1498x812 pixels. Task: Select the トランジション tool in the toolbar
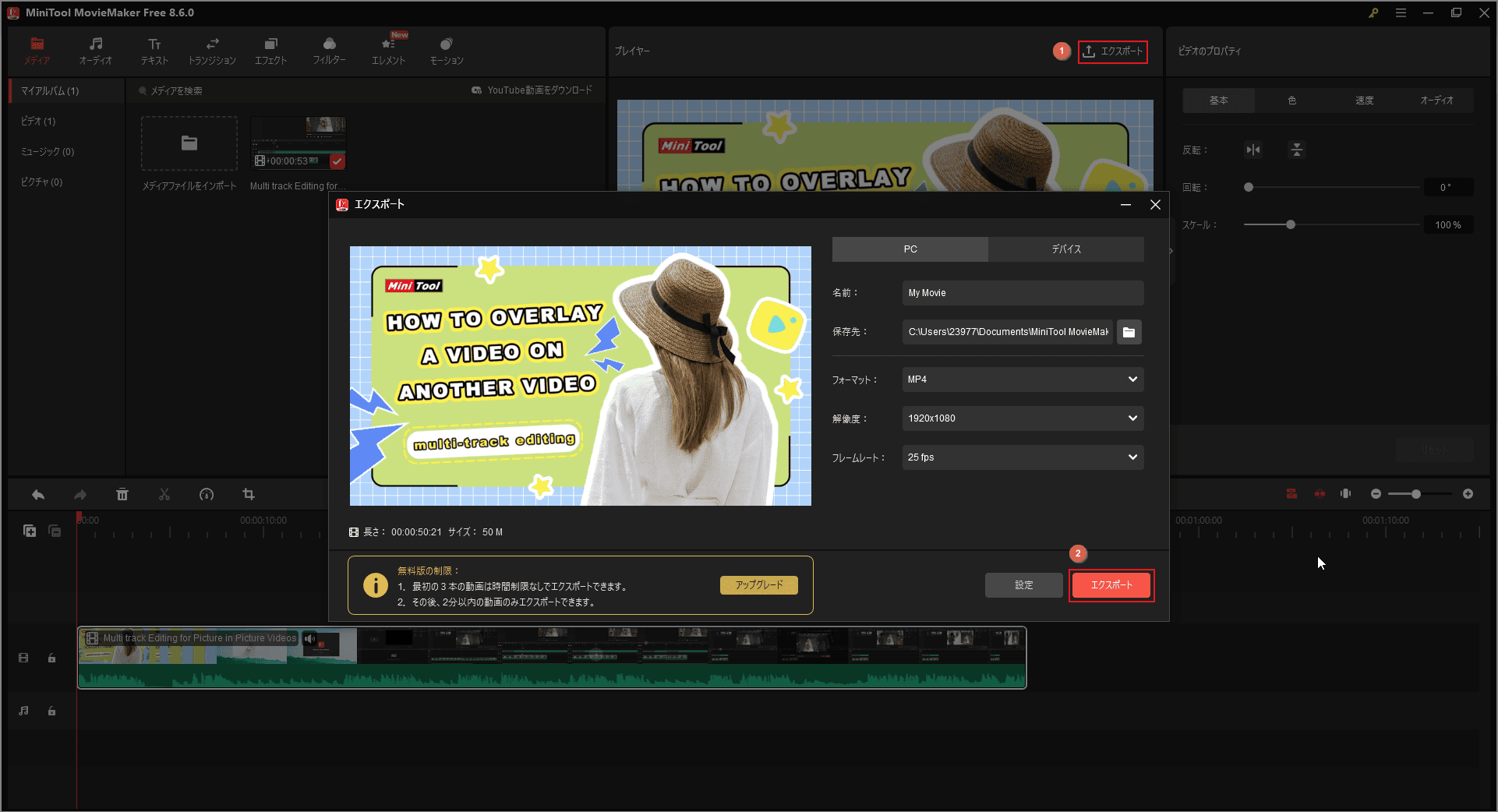pyautogui.click(x=211, y=50)
